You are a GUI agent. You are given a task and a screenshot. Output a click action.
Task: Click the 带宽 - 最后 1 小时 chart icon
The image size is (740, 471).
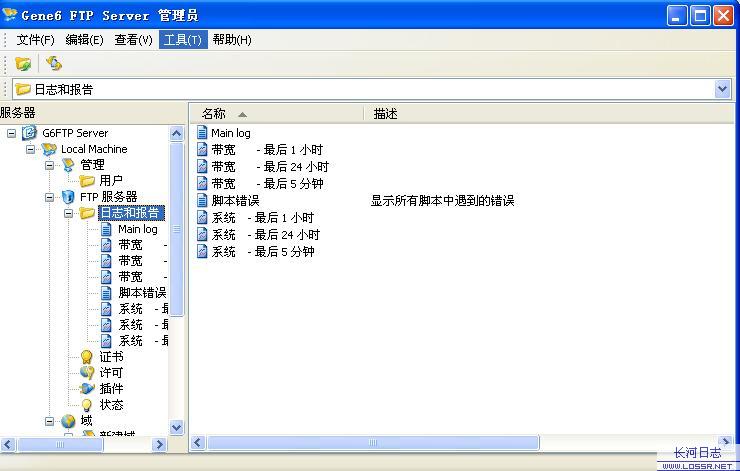pos(202,150)
